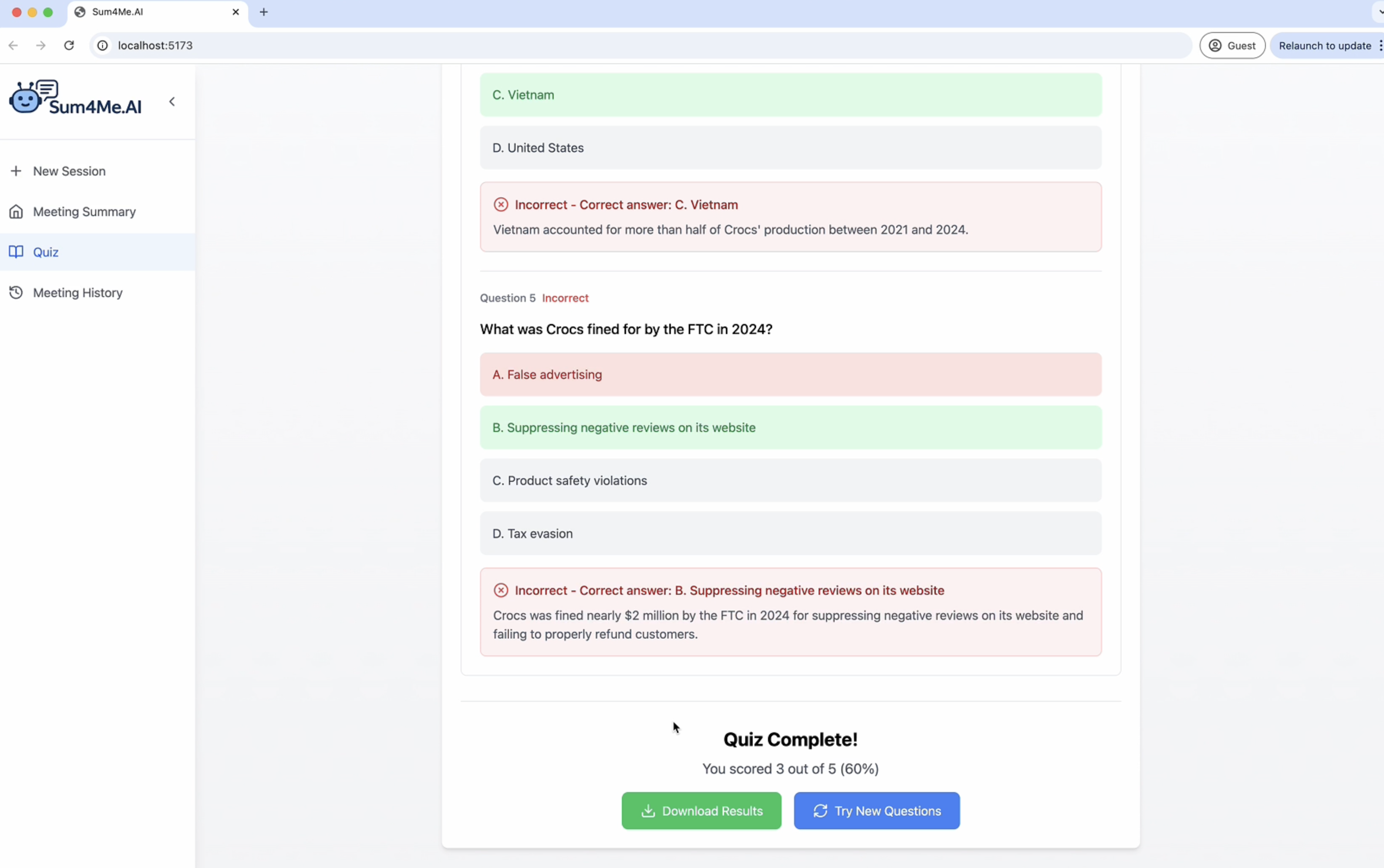Open Meeting History in the sidebar

tap(78, 293)
